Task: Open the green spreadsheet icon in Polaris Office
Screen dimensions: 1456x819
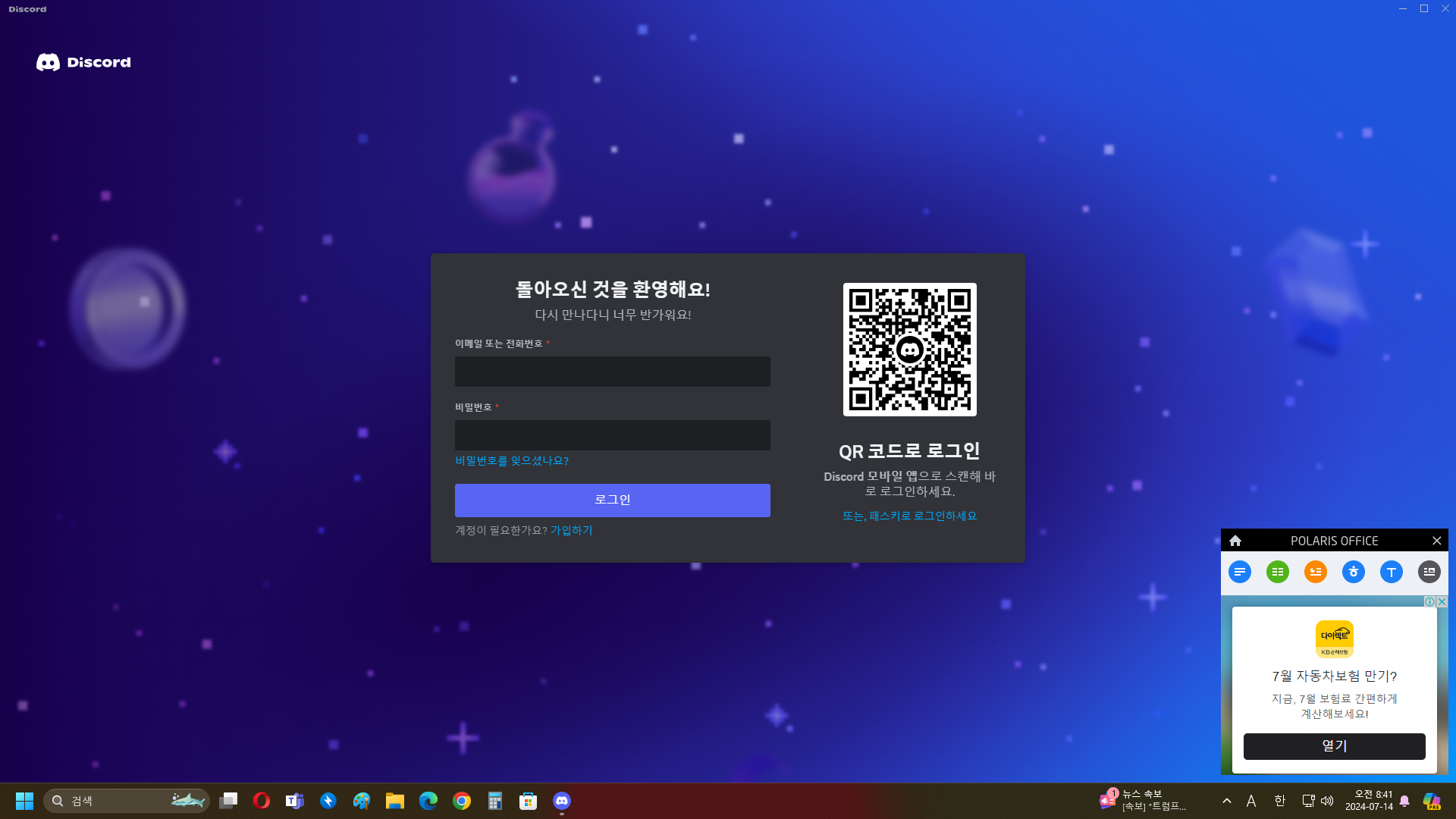Action: [x=1278, y=572]
